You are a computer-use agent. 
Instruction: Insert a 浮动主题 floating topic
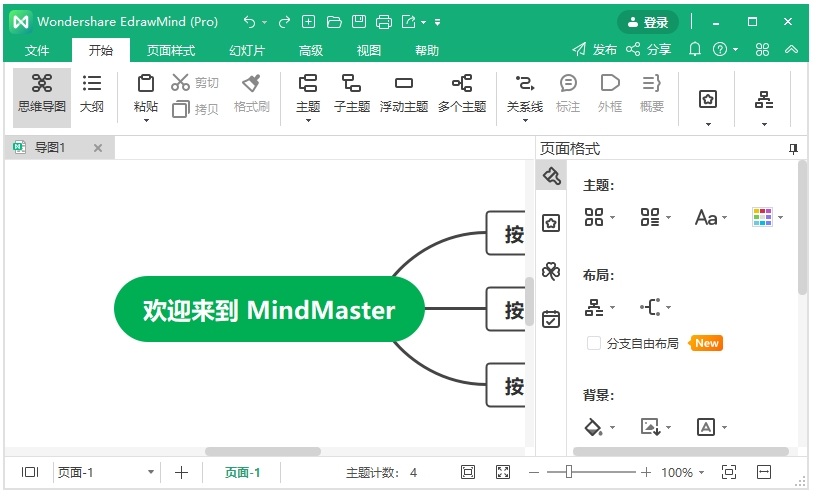403,93
